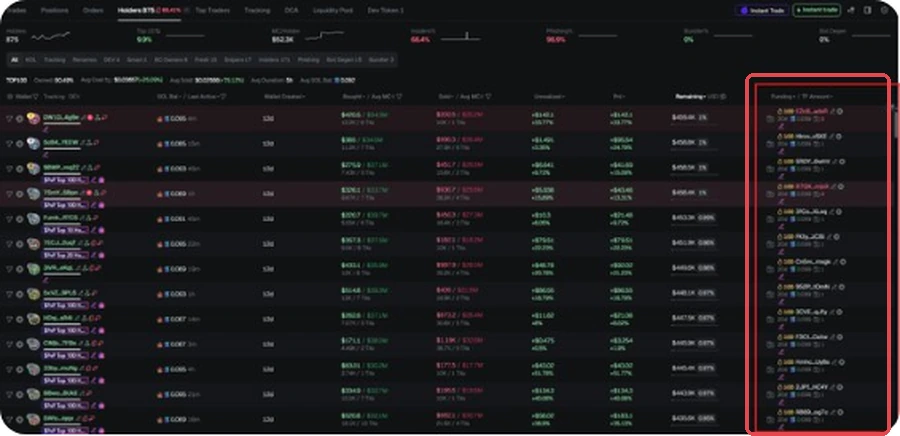Open wallet address 7SmY in holders list

click(61, 192)
